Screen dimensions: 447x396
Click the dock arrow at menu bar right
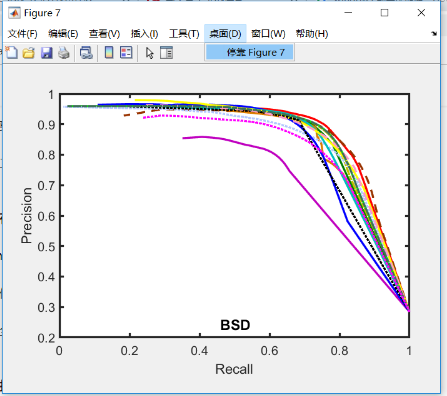pyautogui.click(x=434, y=34)
